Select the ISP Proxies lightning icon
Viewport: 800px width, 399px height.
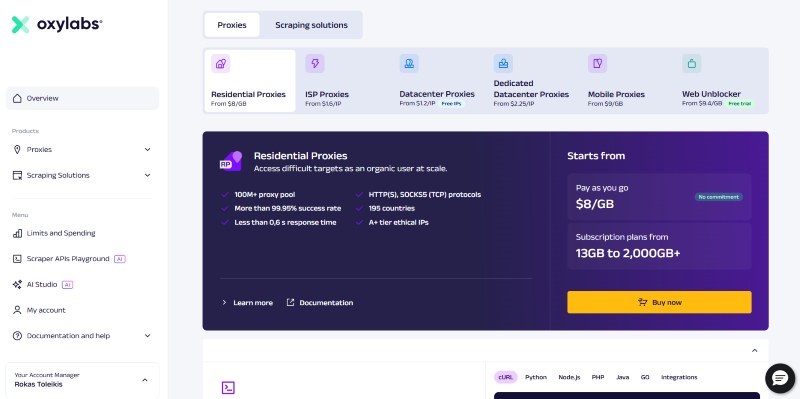(315, 64)
